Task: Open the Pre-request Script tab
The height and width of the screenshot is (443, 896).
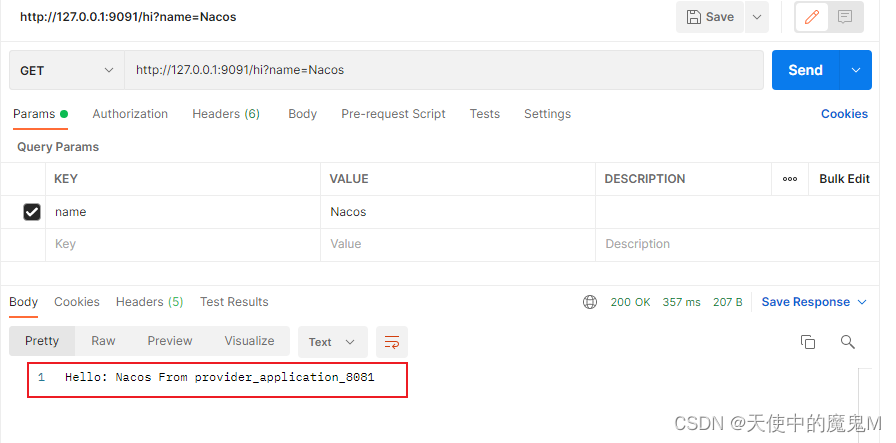Action: pos(393,114)
